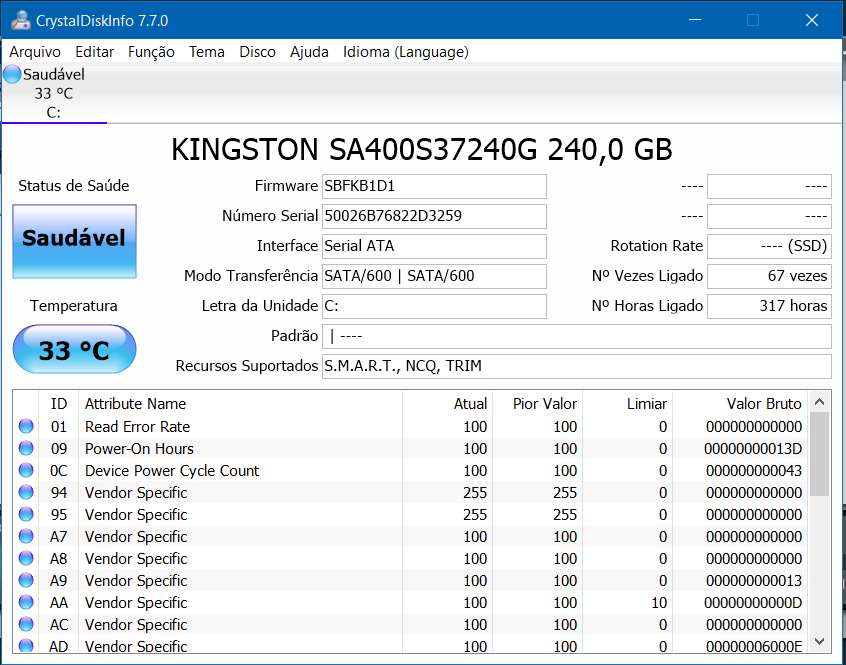Click the status orb for attribute A7
The height and width of the screenshot is (665, 846).
click(x=26, y=536)
